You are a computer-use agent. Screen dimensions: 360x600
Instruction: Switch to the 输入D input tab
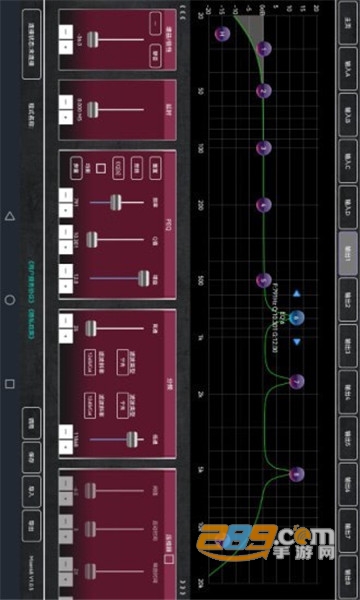[348, 206]
